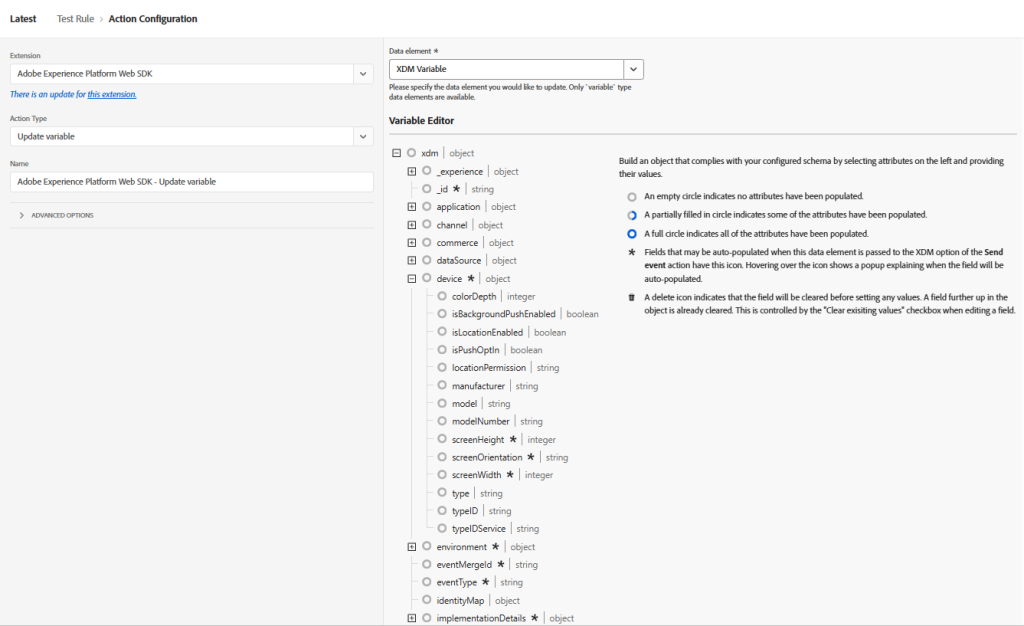1024x626 pixels.
Task: Expand the application object node
Action: [x=411, y=206]
